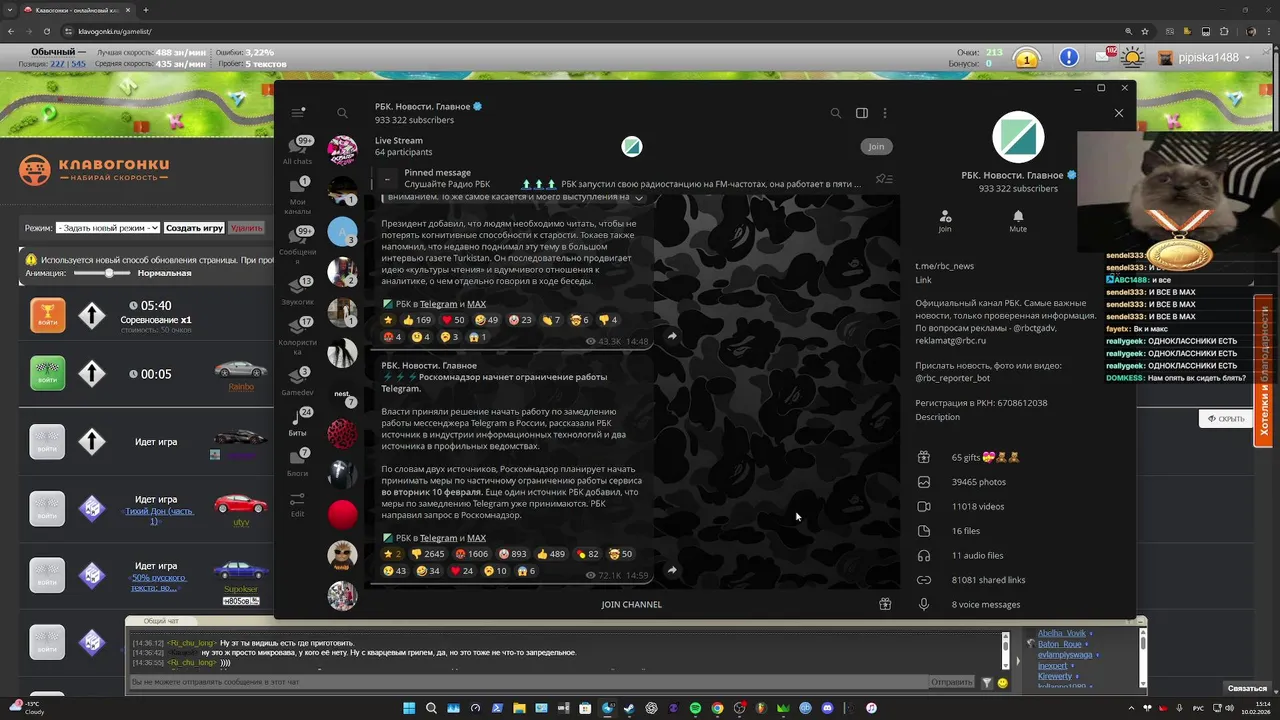Open pipiska1488 profile dropdown
This screenshot has width=1280, height=720.
point(1204,58)
